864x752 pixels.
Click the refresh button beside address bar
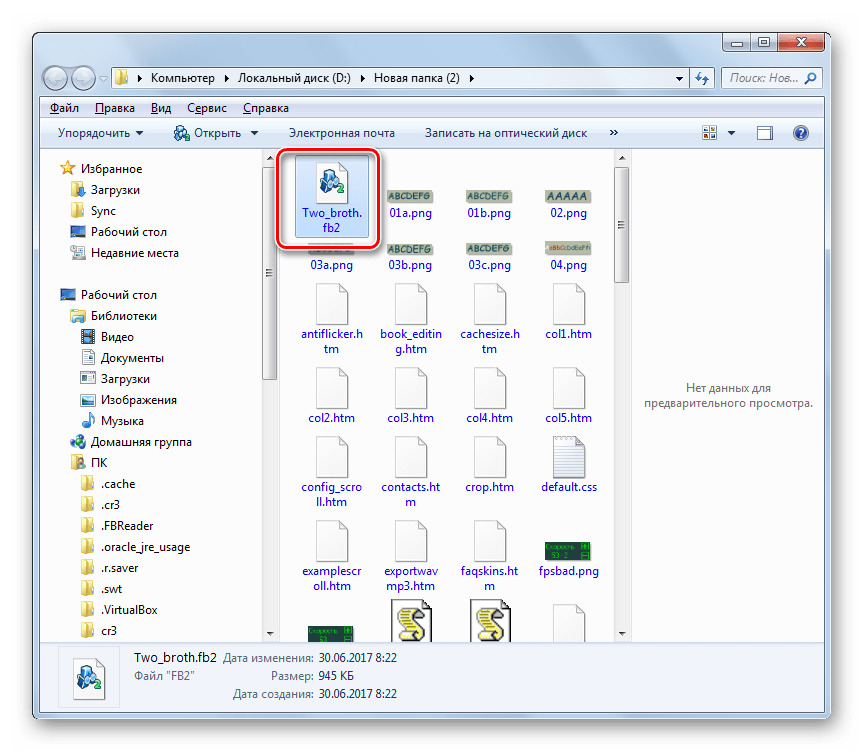(x=702, y=77)
